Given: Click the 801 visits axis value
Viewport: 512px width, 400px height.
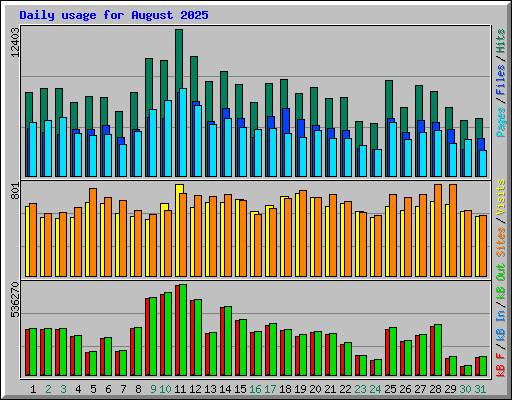Looking at the screenshot, I should click(15, 191).
